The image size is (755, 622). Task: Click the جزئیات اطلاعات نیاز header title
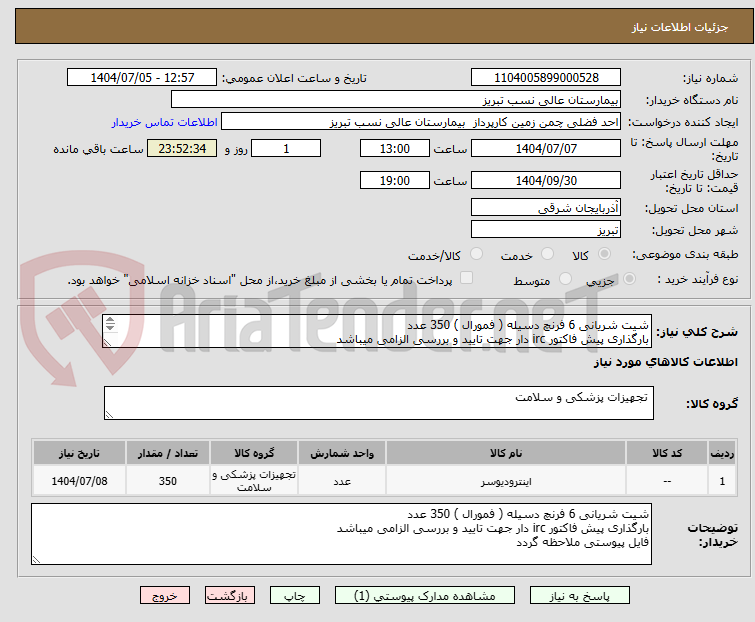pyautogui.click(x=679, y=27)
